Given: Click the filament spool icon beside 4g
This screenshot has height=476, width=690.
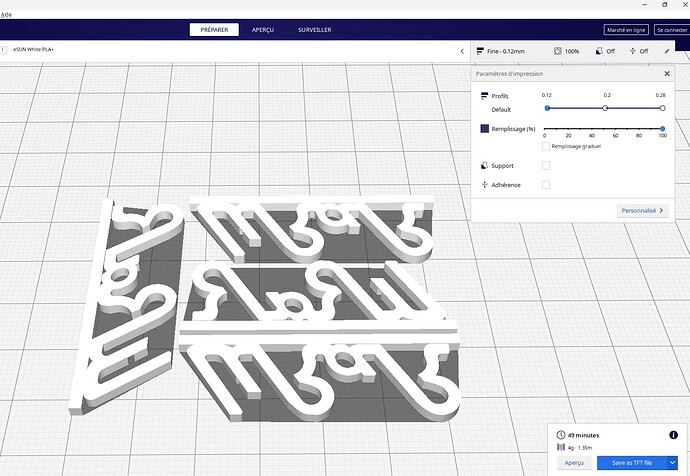Looking at the screenshot, I should (x=561, y=447).
